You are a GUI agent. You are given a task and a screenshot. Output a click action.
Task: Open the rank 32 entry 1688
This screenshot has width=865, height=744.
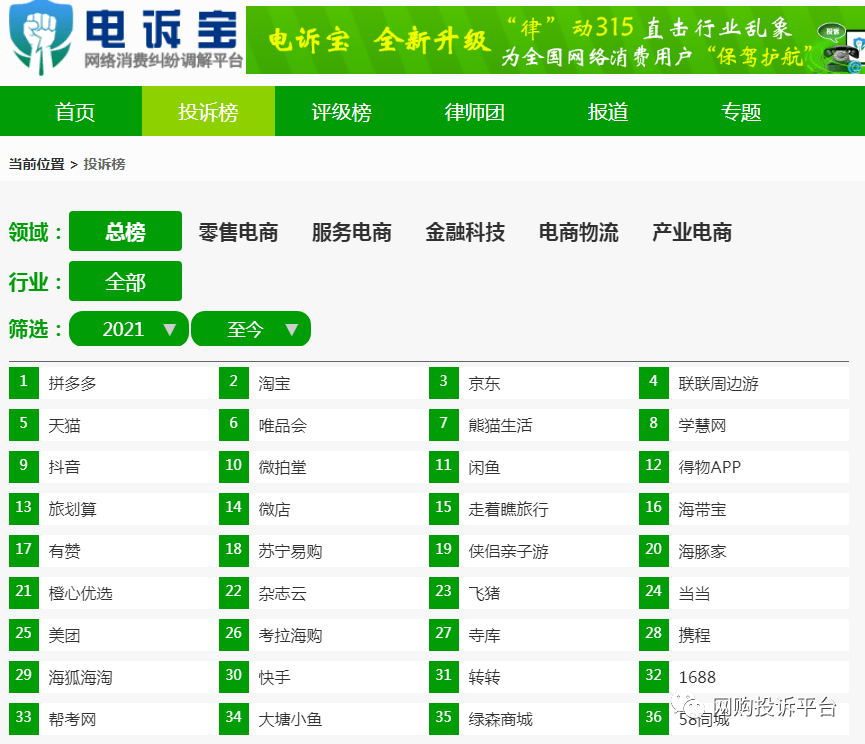click(x=697, y=677)
